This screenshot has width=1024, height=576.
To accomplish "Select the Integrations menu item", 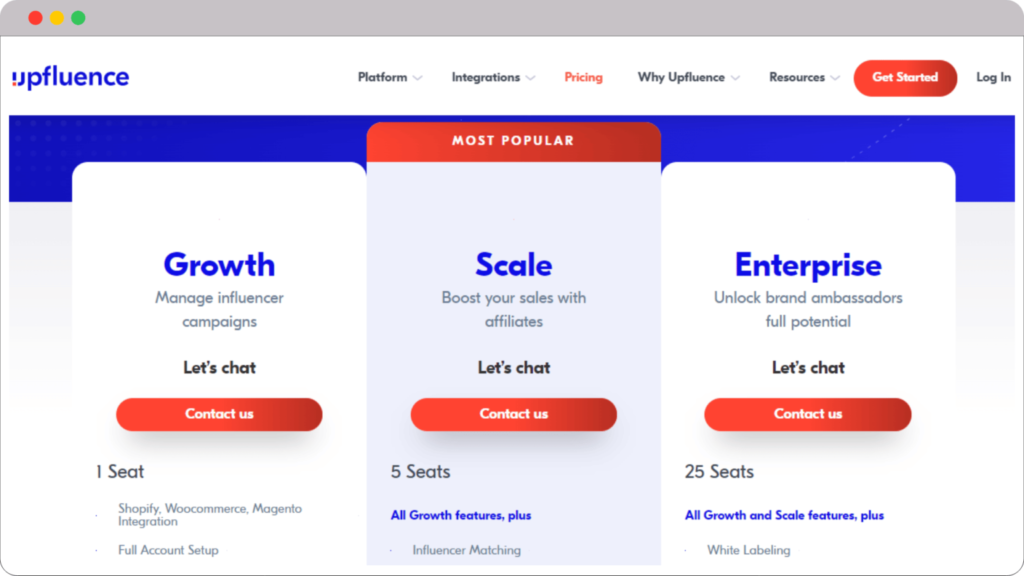I will (x=485, y=77).
